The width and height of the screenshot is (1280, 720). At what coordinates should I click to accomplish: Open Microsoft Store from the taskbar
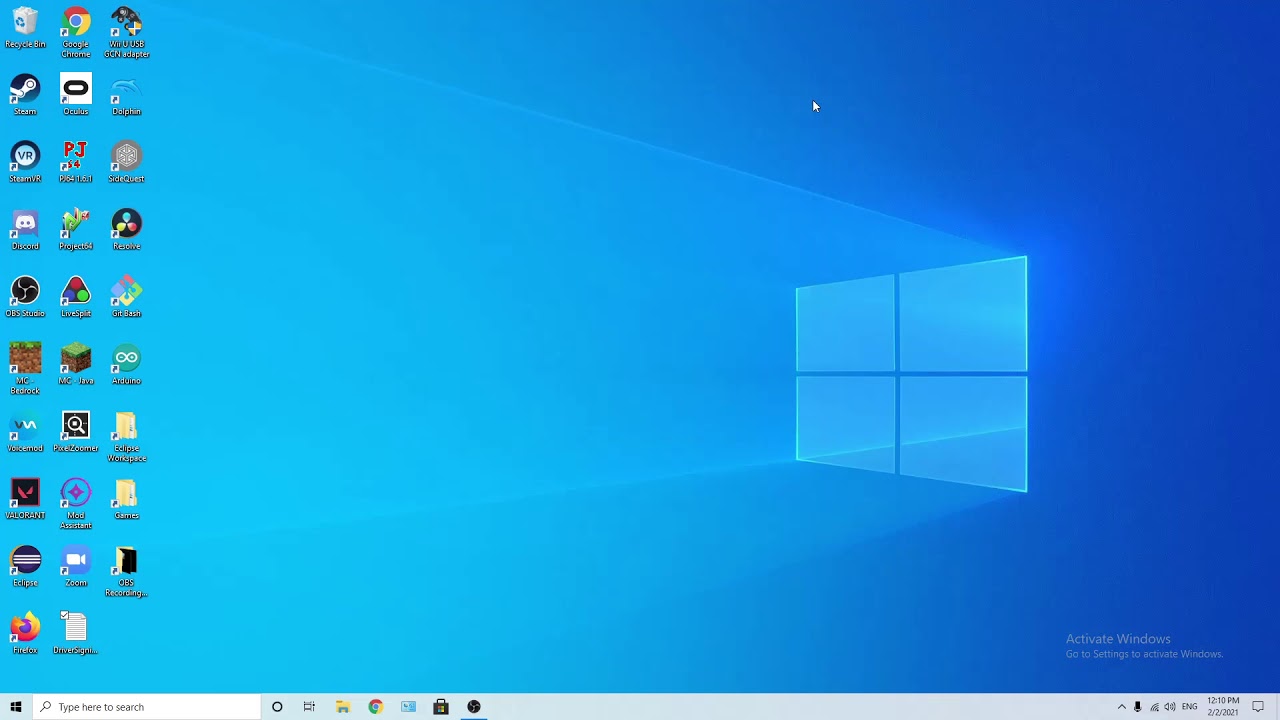coord(441,707)
